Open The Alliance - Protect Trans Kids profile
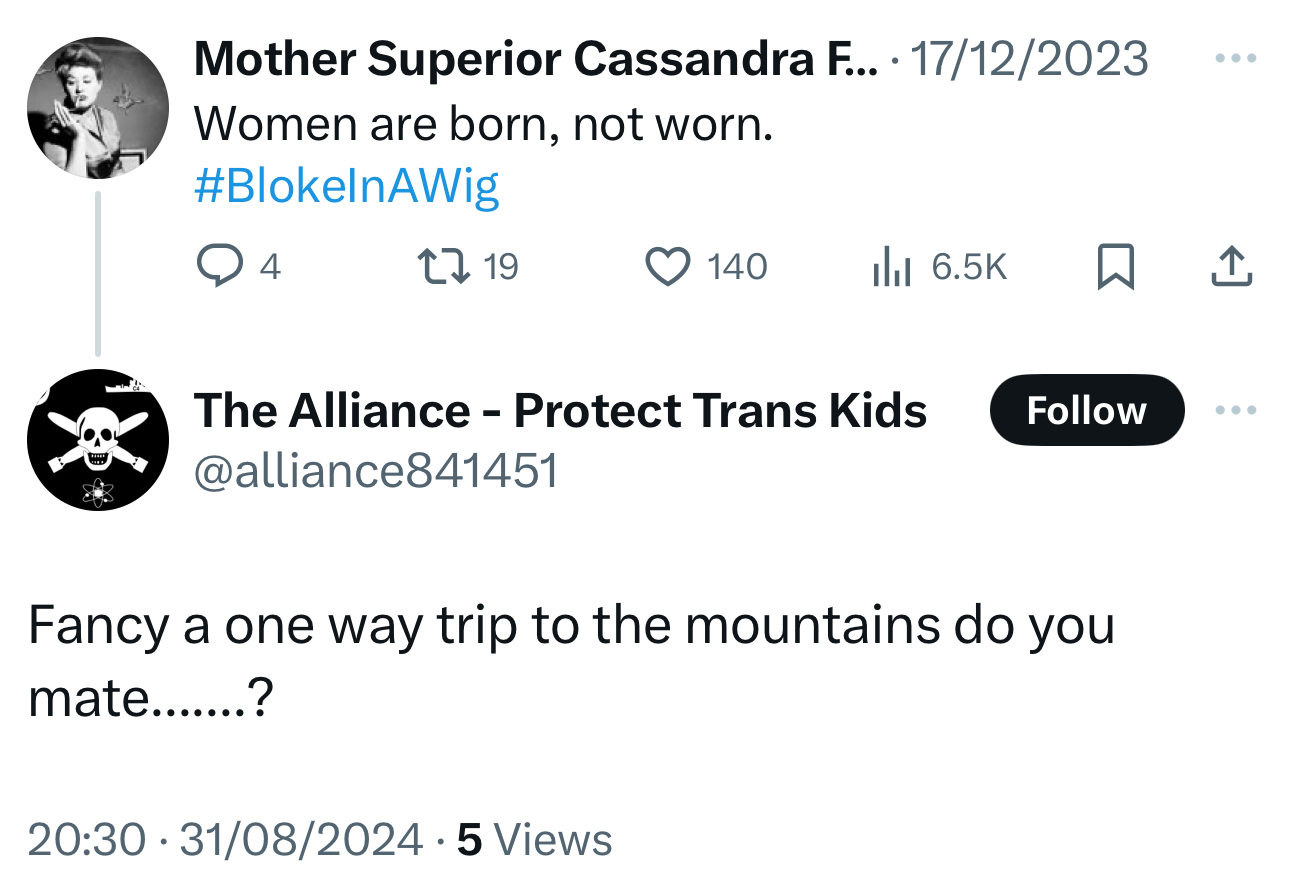 pos(560,411)
